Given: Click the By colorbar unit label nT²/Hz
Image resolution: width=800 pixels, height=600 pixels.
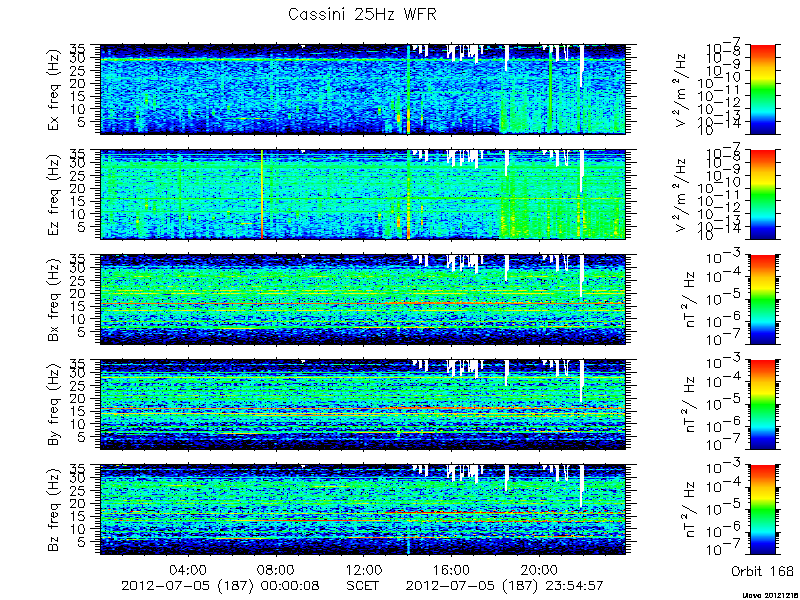Looking at the screenshot, I should click(x=690, y=405).
